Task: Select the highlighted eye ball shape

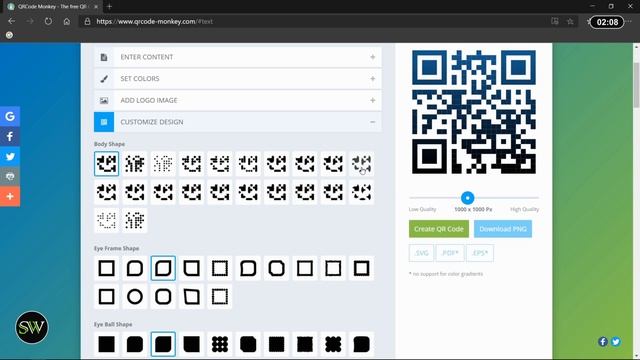Action: click(x=163, y=344)
